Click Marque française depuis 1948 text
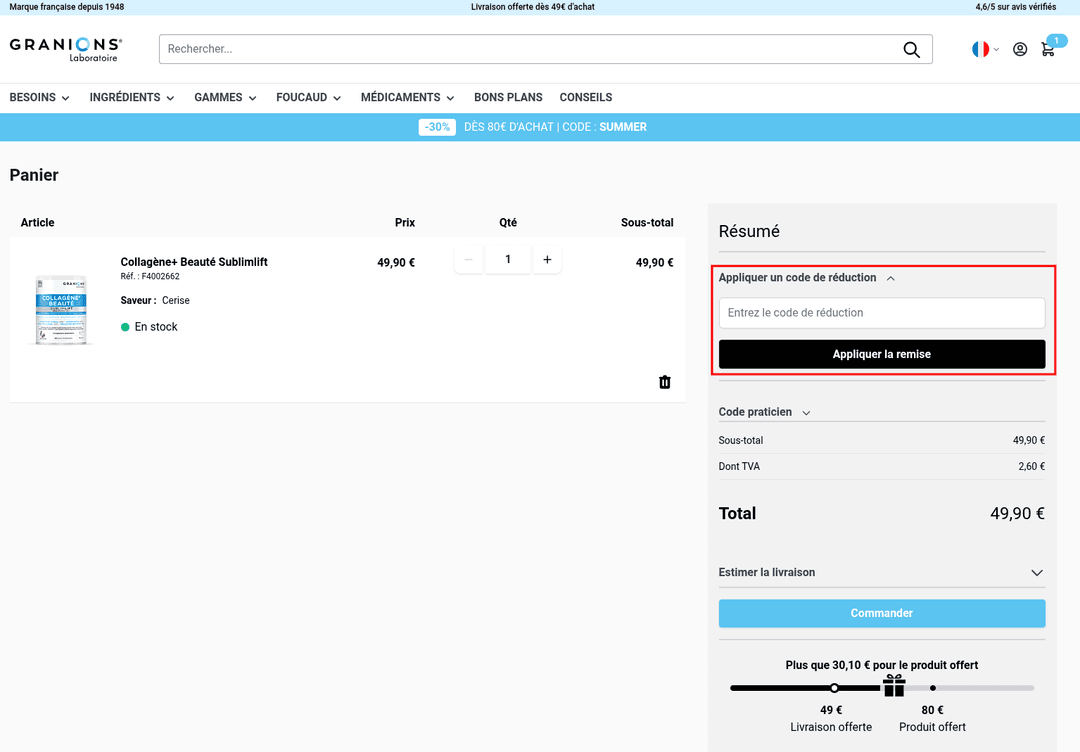The height and width of the screenshot is (752, 1080). [x=67, y=7]
